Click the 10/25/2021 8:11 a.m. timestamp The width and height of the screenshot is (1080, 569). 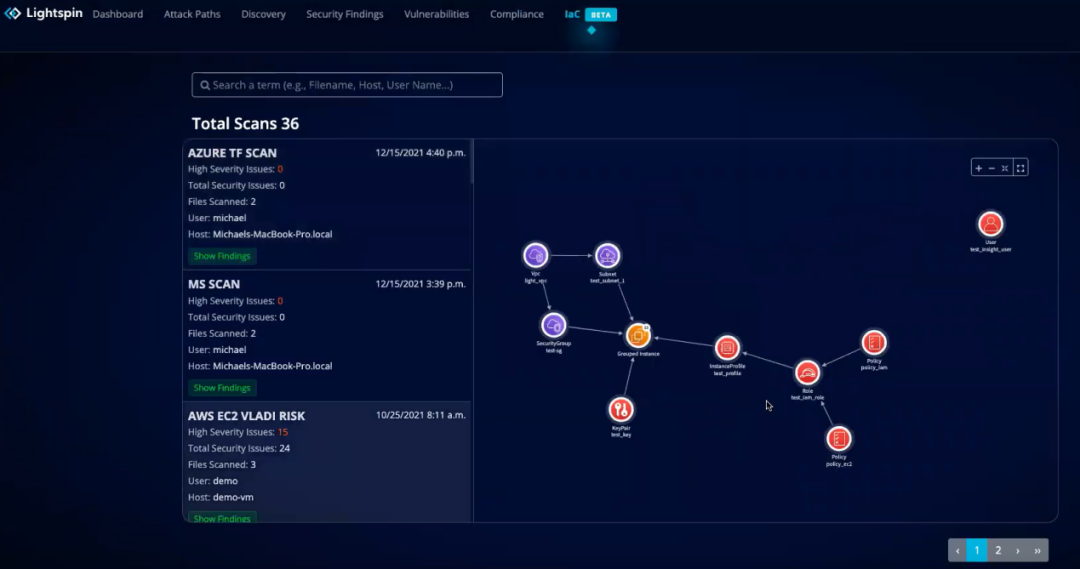tap(421, 415)
